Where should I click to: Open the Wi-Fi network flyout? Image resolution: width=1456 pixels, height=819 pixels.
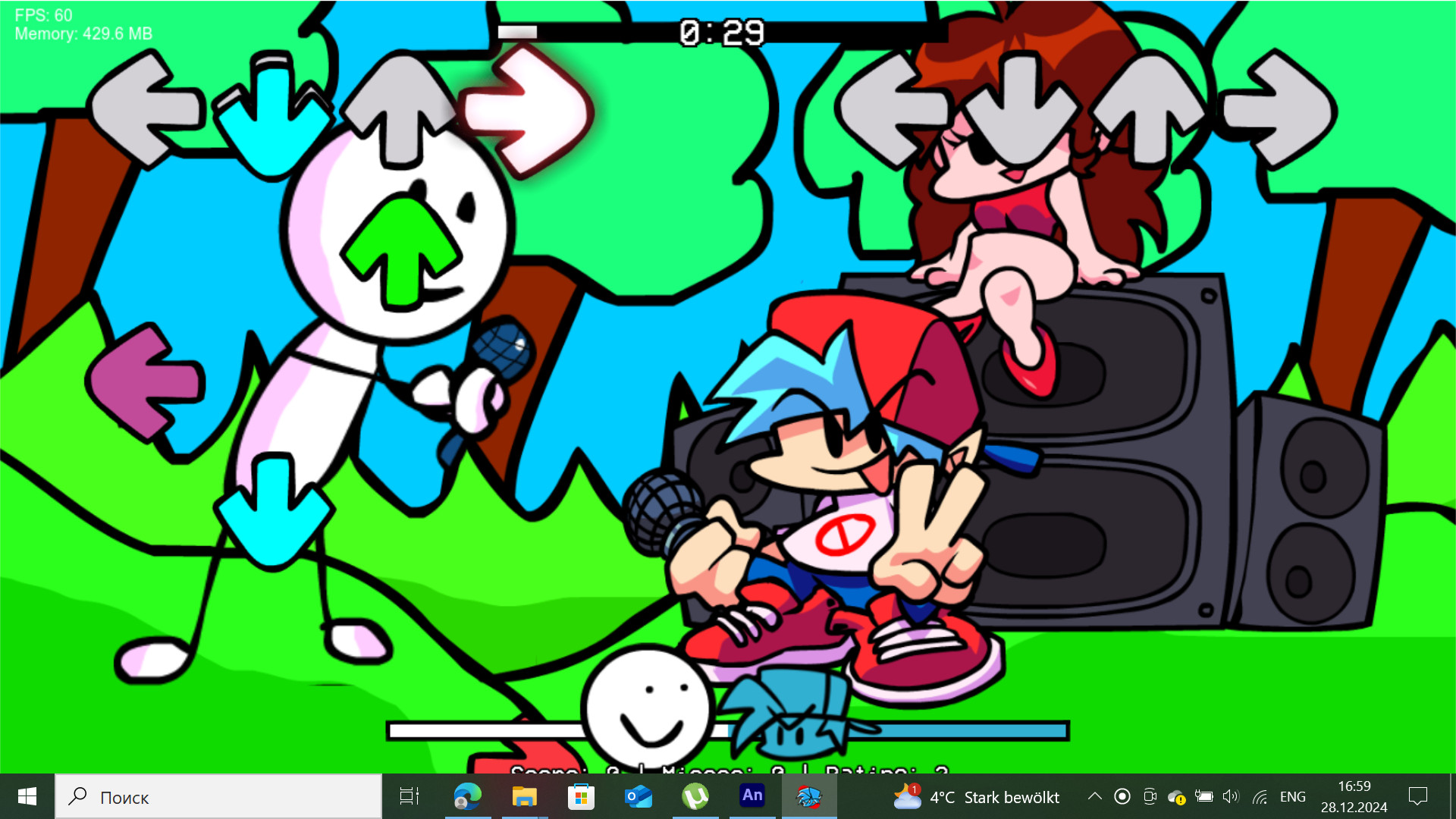1260,796
